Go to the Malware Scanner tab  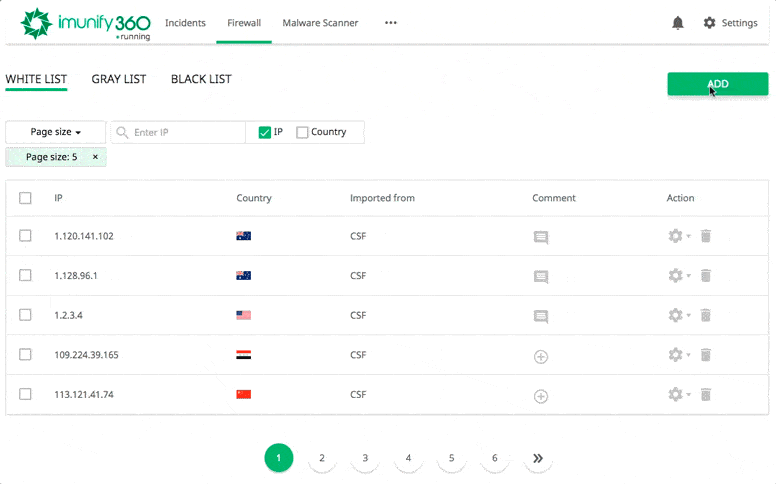(x=320, y=23)
